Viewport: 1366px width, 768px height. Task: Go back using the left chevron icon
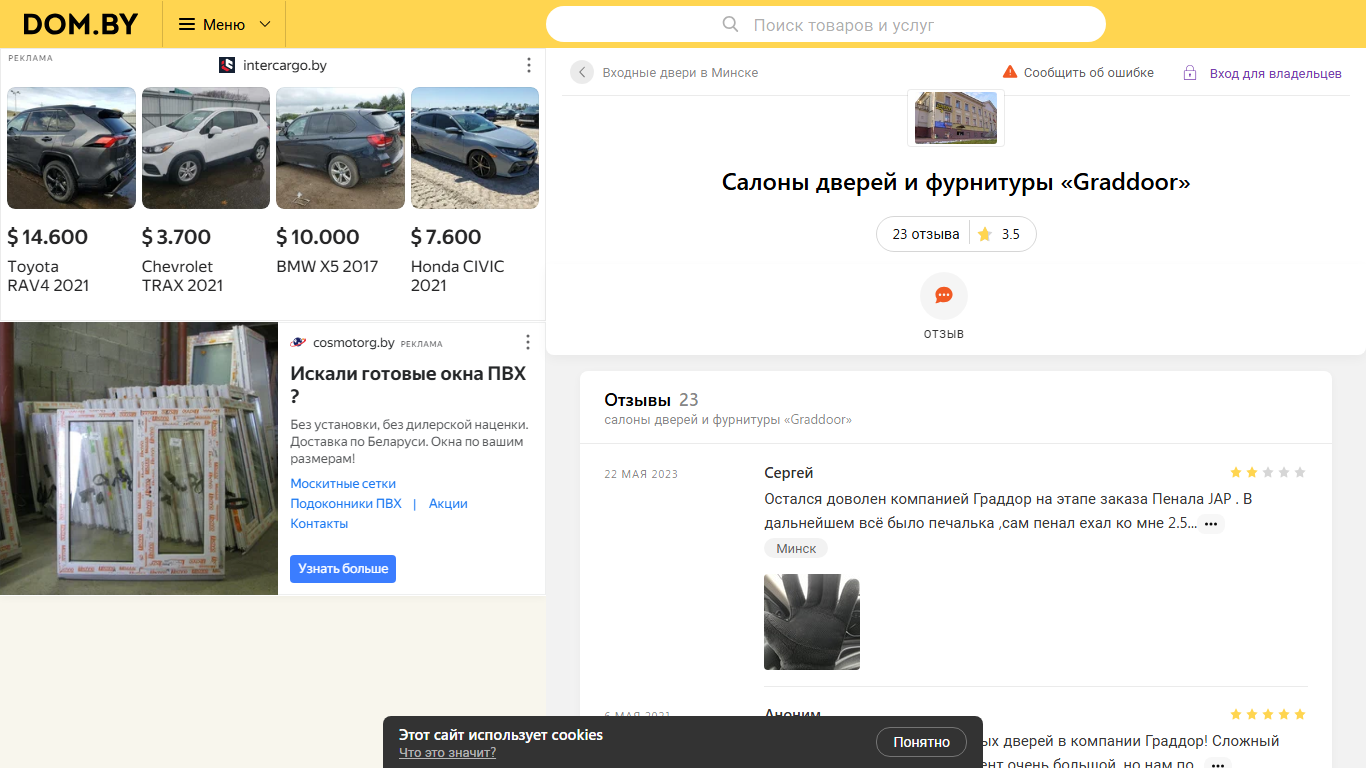coord(582,72)
